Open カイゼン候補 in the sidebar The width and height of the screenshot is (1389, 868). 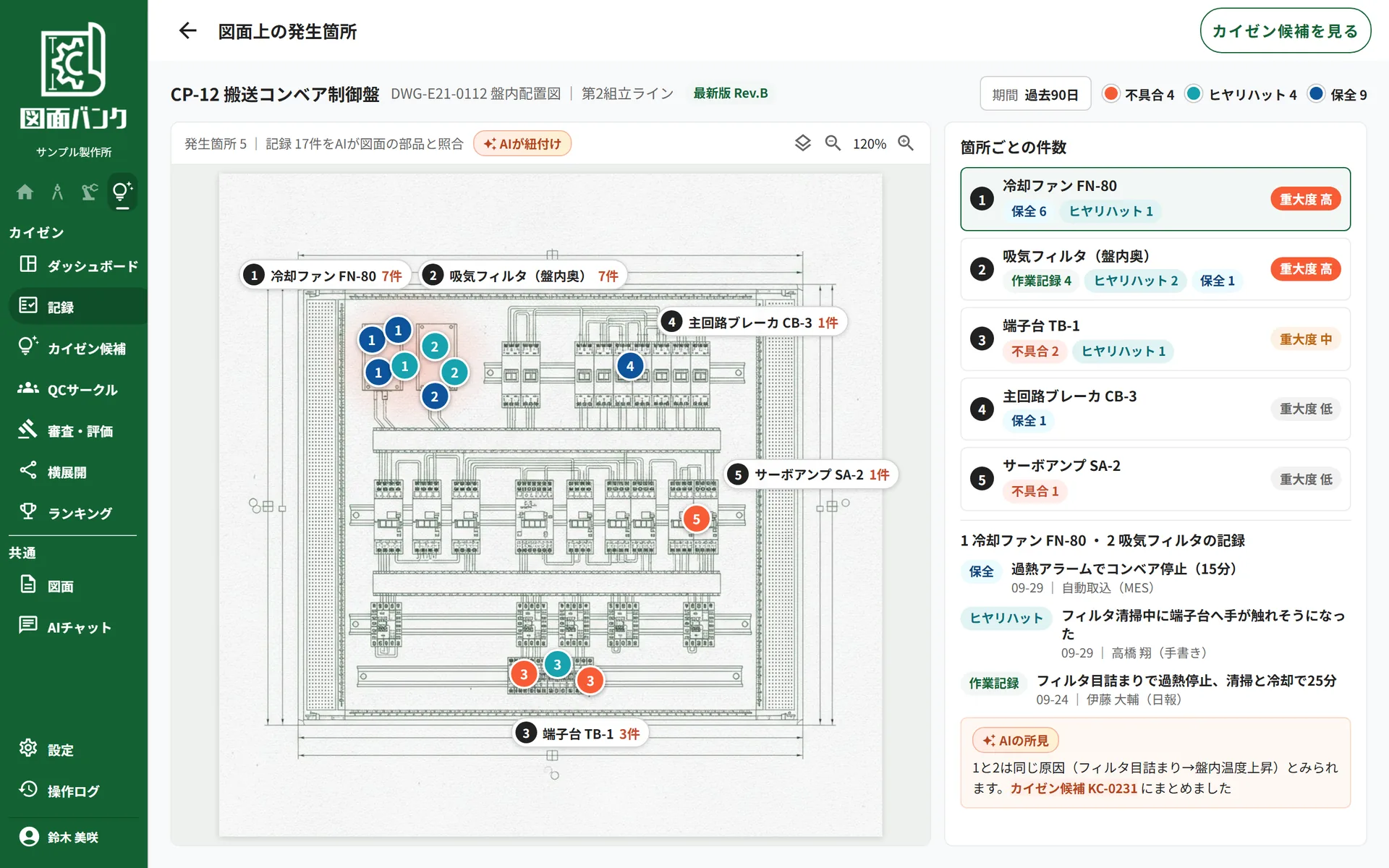[x=78, y=348]
